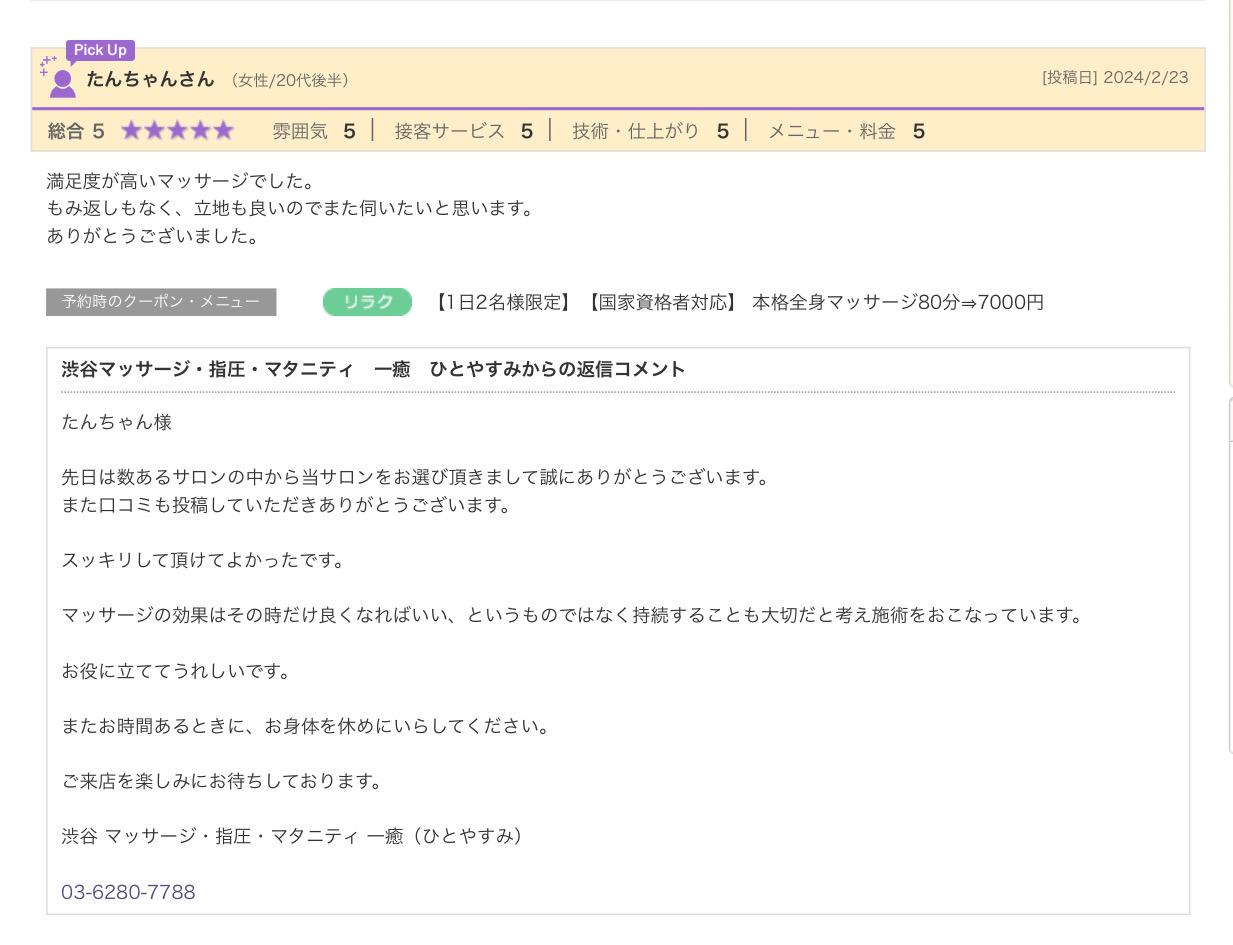The width and height of the screenshot is (1233, 945).
Task: Click the salon reply comment heading
Action: [374, 369]
